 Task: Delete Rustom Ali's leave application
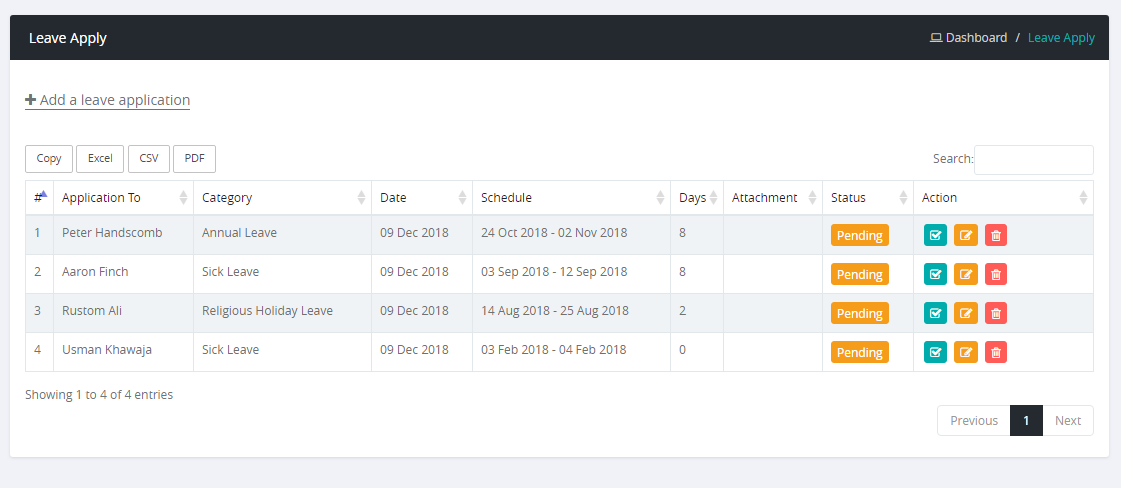(x=996, y=313)
